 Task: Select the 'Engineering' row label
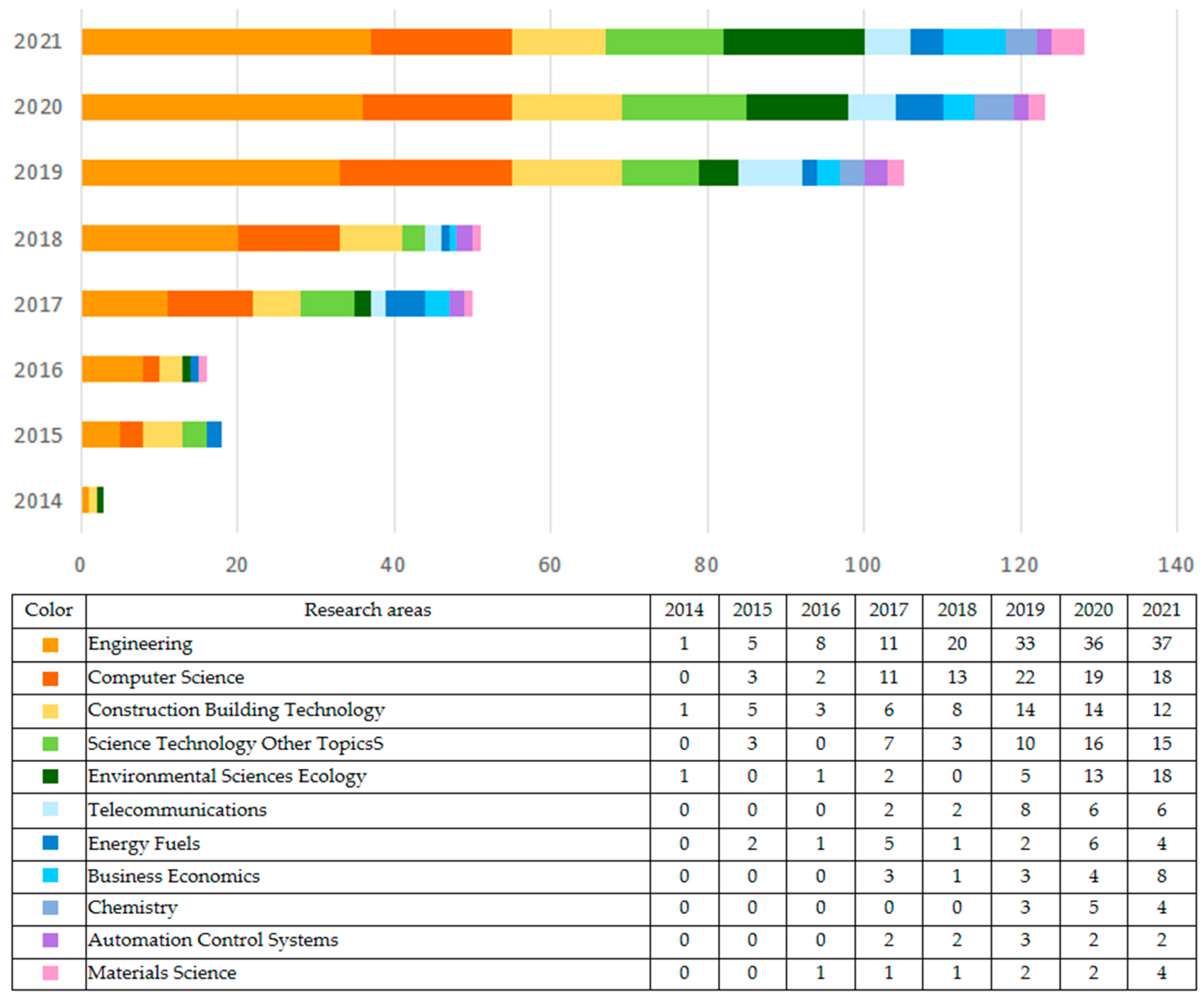click(140, 644)
